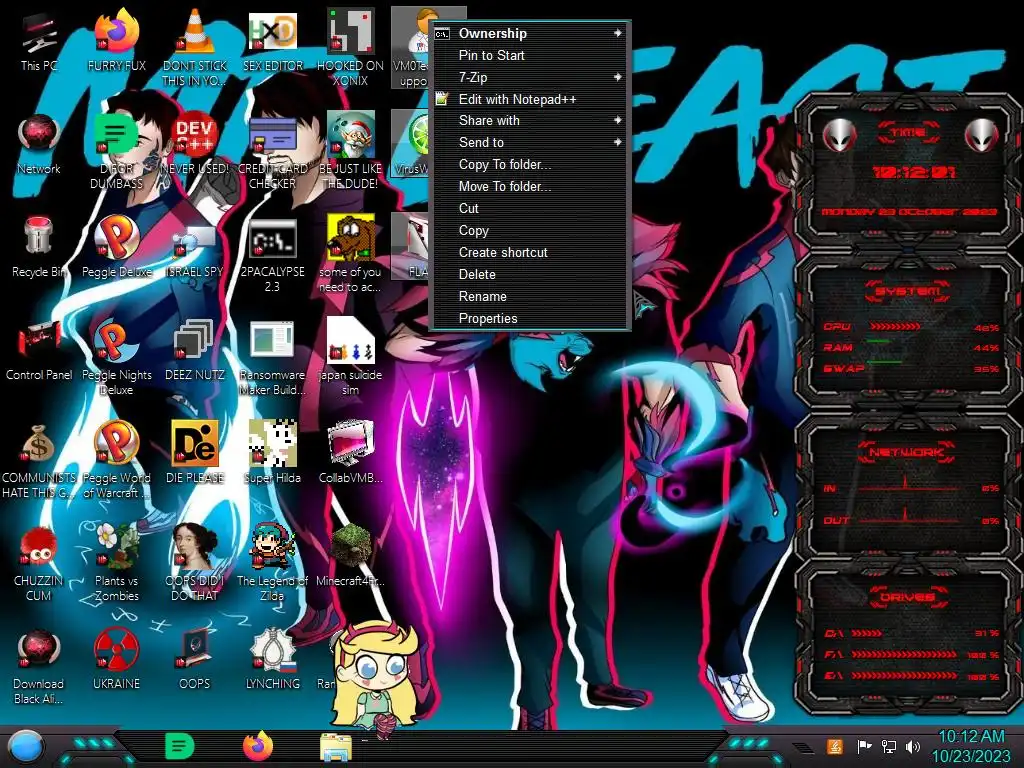Select the FURRY FUX Firefox shortcut
Screen dimensions: 1024x768
(117, 40)
